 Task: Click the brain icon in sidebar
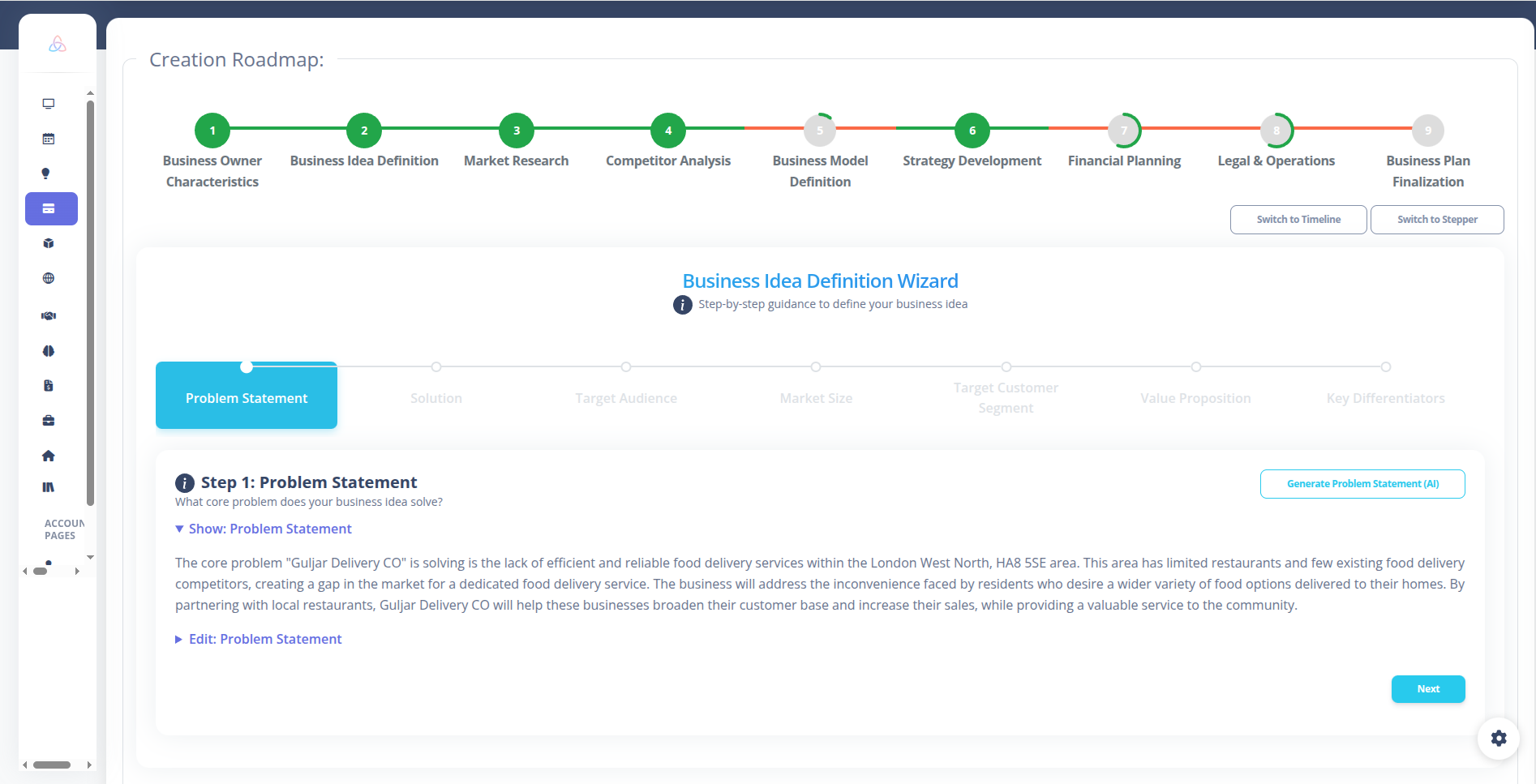tap(49, 351)
